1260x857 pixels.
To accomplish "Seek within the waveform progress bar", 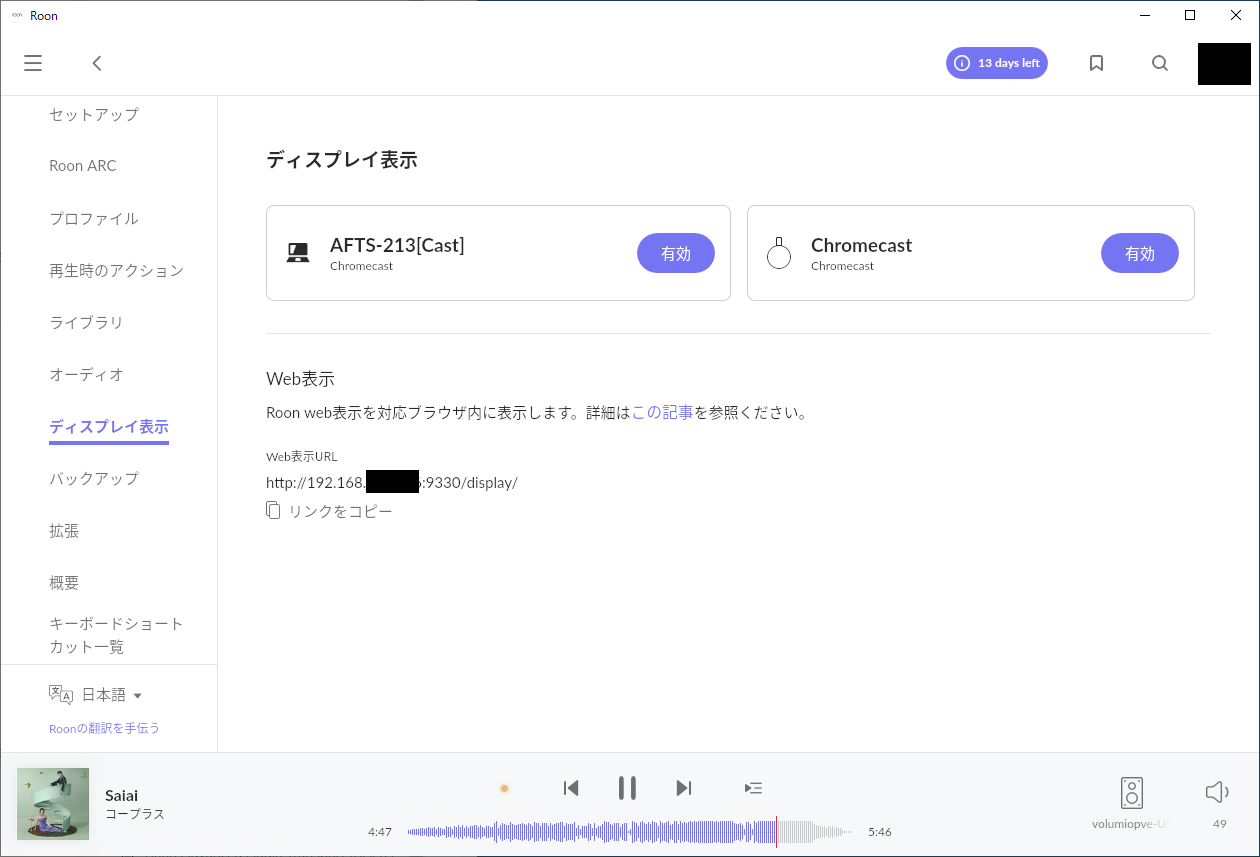I will tap(629, 831).
